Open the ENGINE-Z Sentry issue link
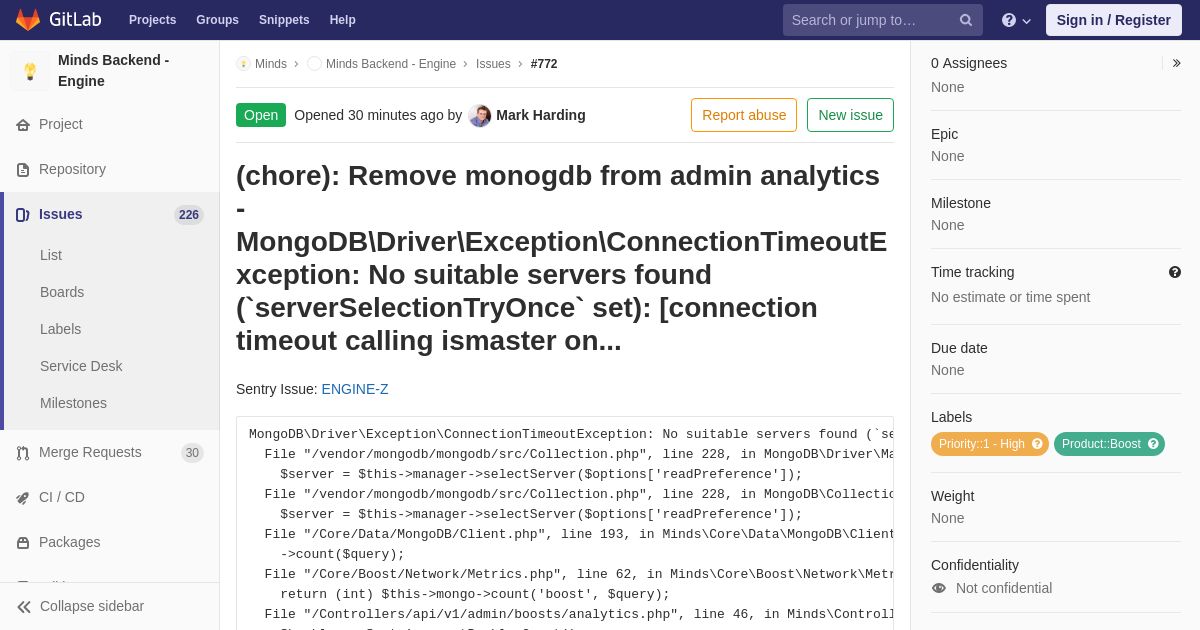 (x=355, y=389)
